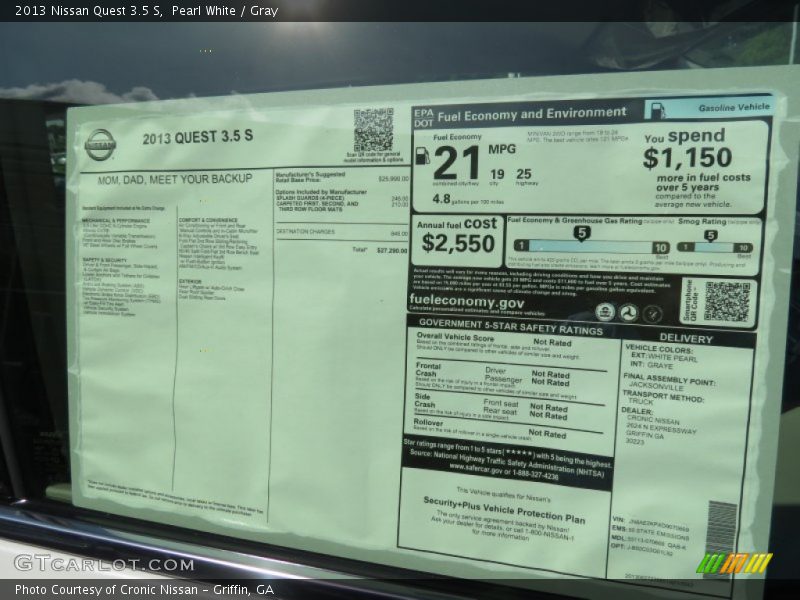Click the 'Frontal Crash' label
Viewport: 800px width, 600px height.
coord(428,369)
